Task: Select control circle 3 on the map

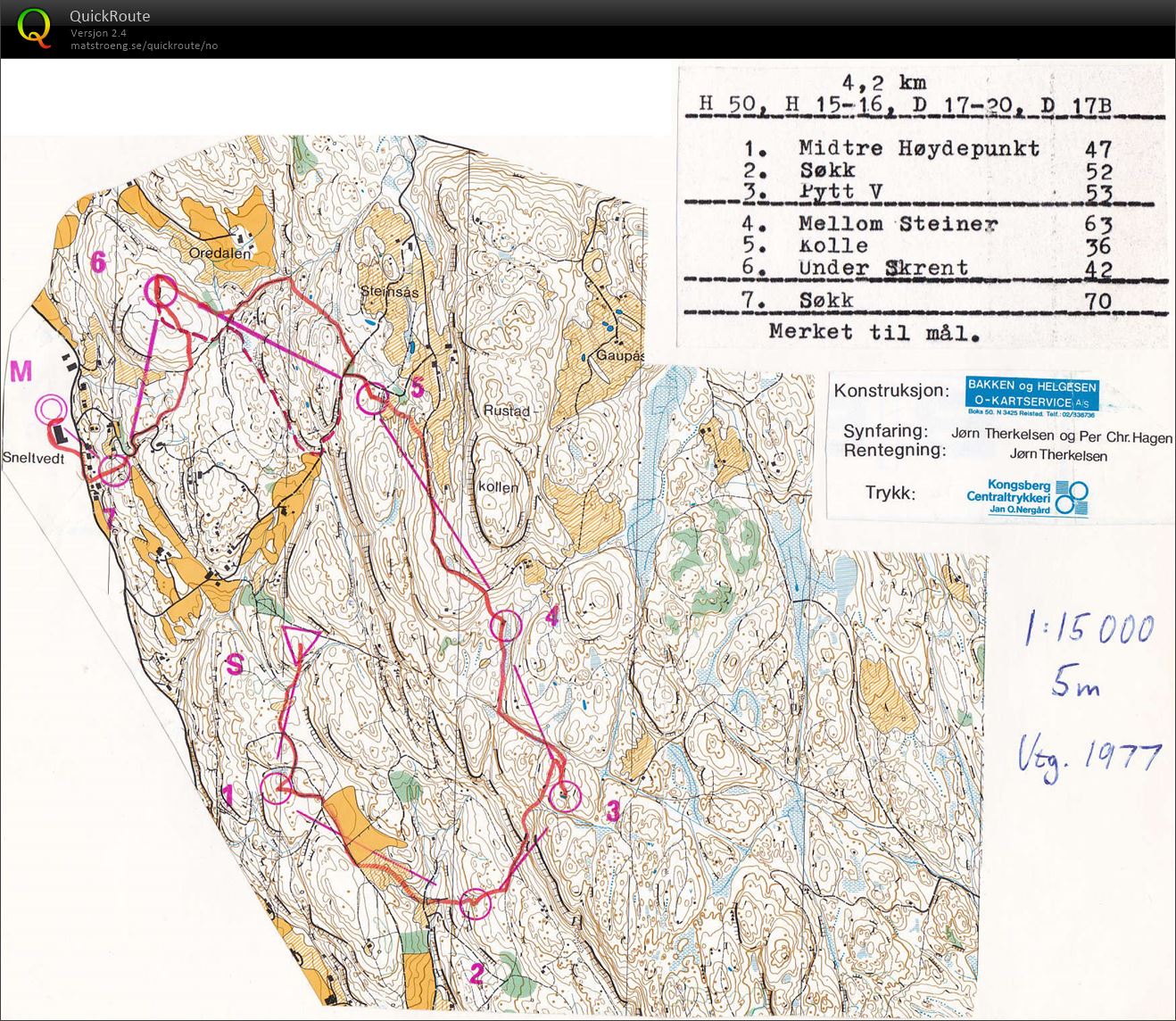Action: 564,794
